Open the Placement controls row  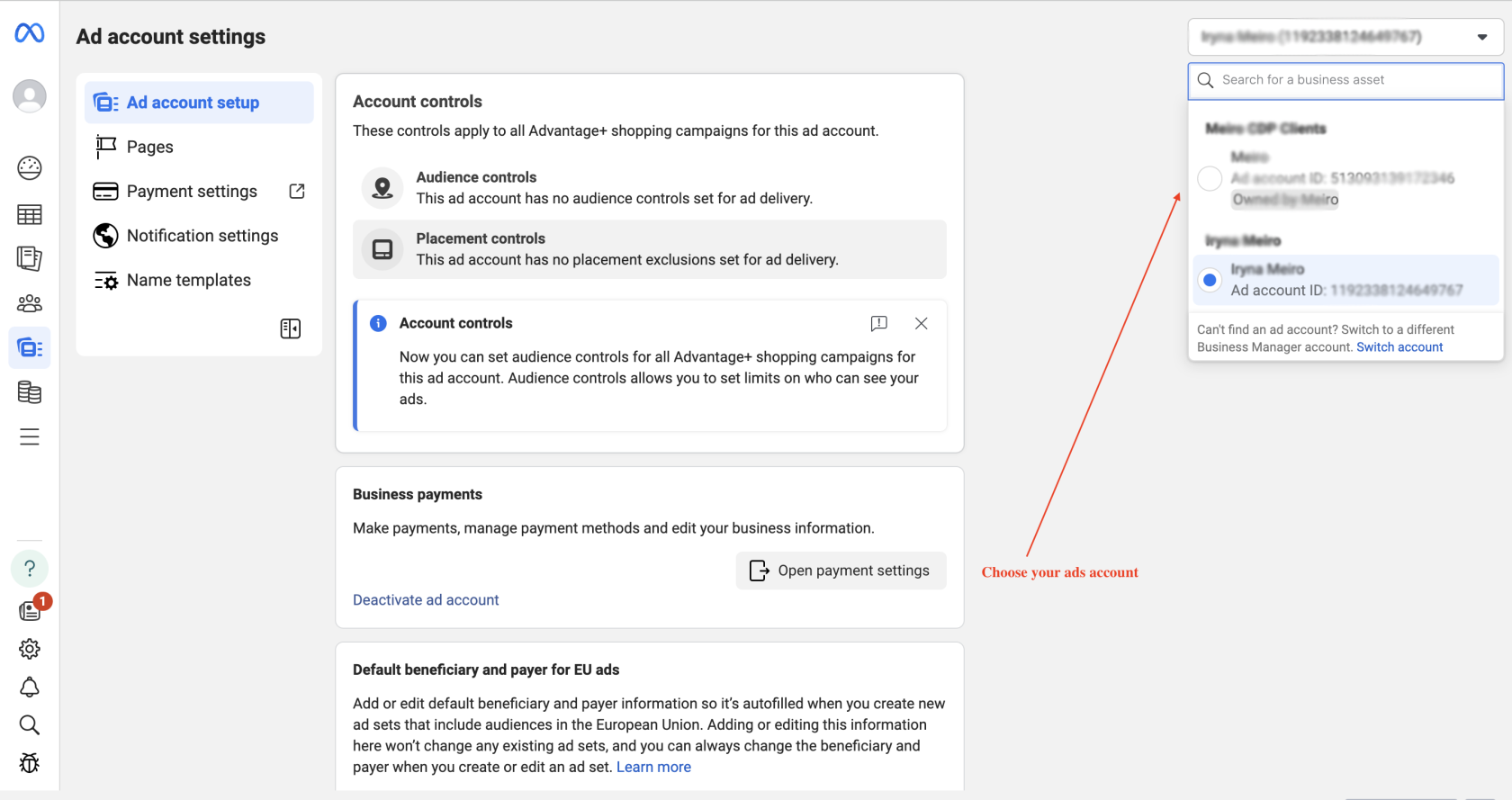[x=650, y=249]
